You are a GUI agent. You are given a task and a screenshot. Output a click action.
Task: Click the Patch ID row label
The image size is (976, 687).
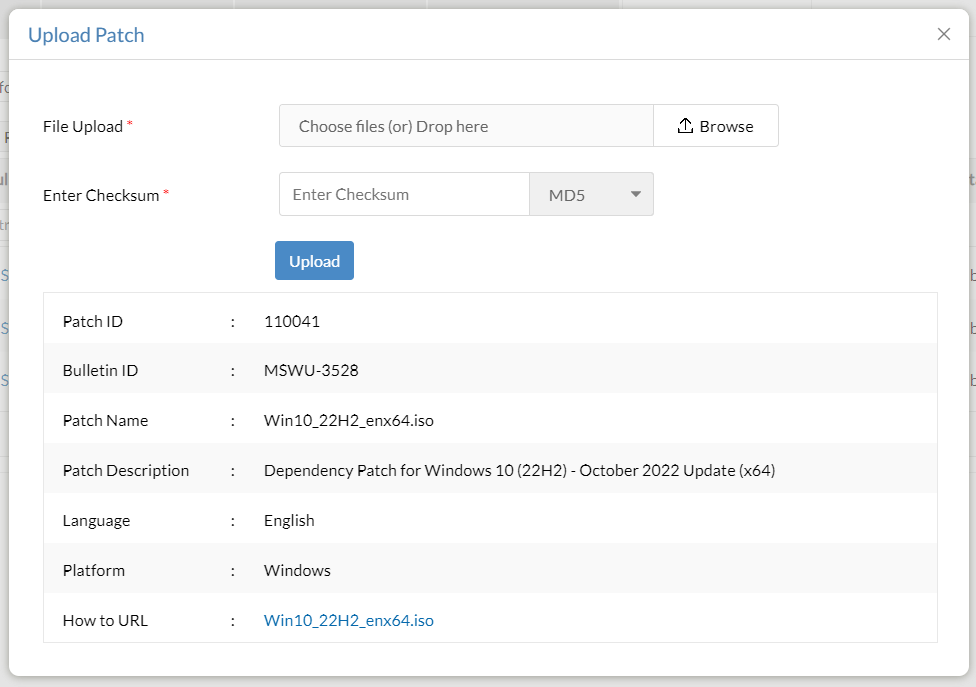coord(93,321)
